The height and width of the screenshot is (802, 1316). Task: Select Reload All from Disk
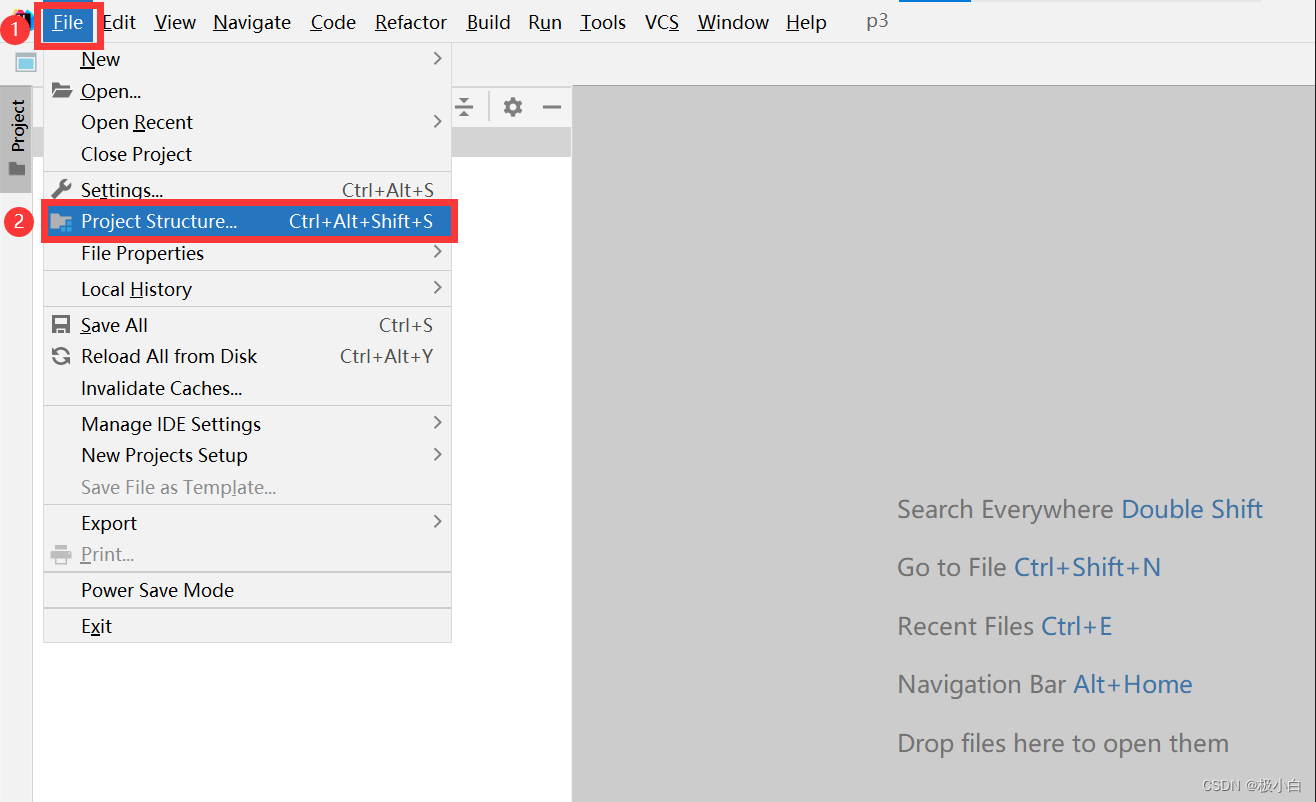(247, 356)
